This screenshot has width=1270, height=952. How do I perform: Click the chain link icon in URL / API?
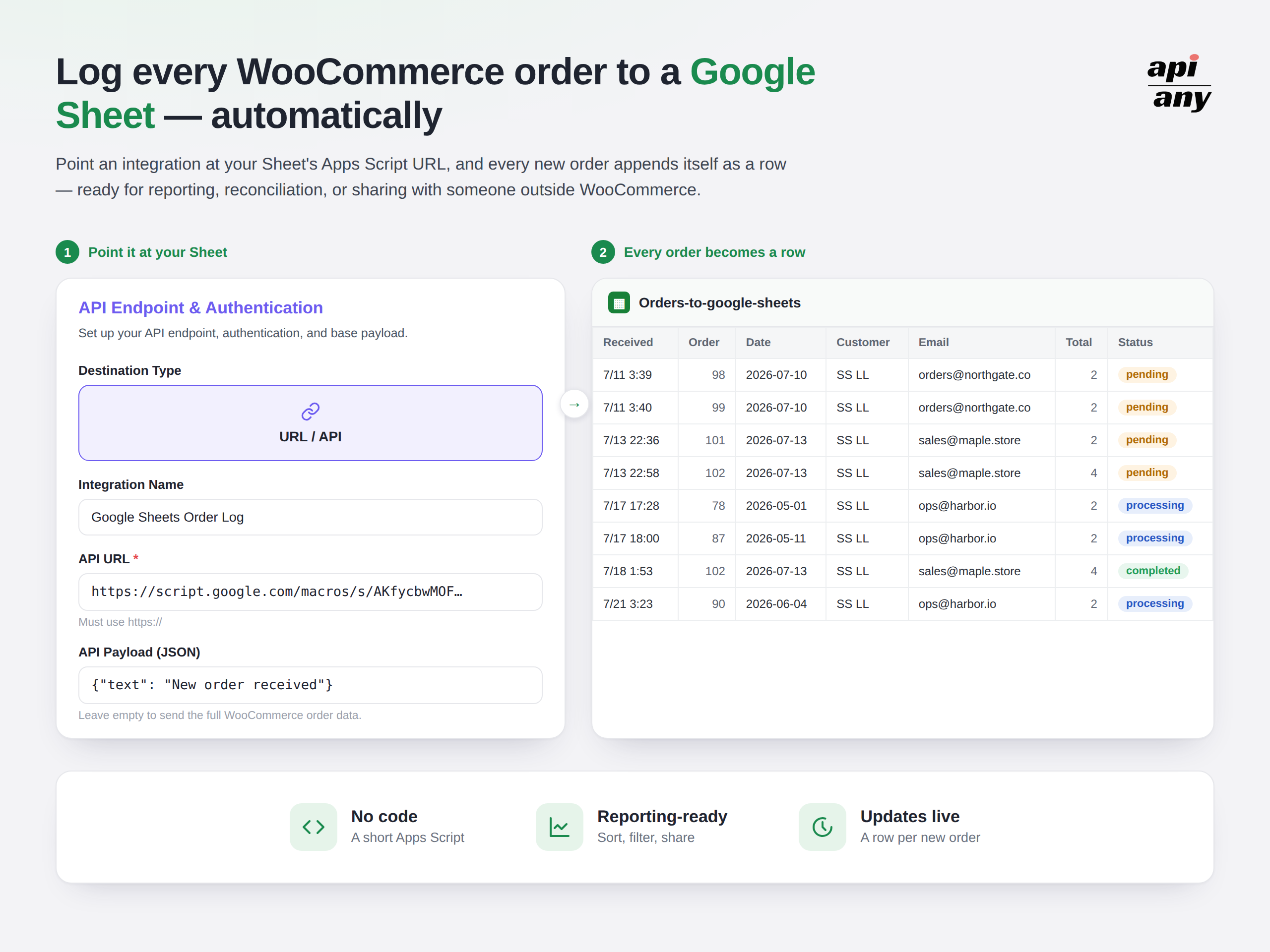[x=310, y=411]
